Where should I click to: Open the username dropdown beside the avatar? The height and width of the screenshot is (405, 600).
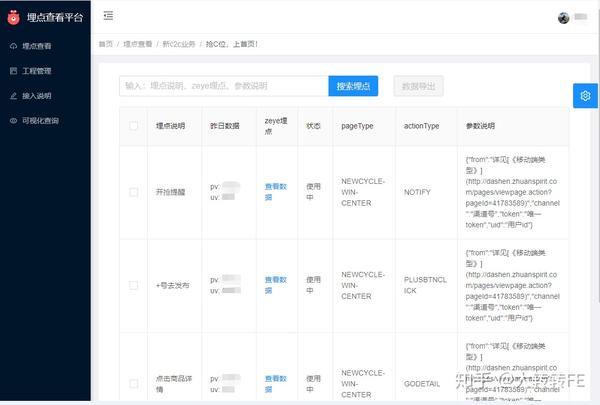pyautogui.click(x=580, y=17)
